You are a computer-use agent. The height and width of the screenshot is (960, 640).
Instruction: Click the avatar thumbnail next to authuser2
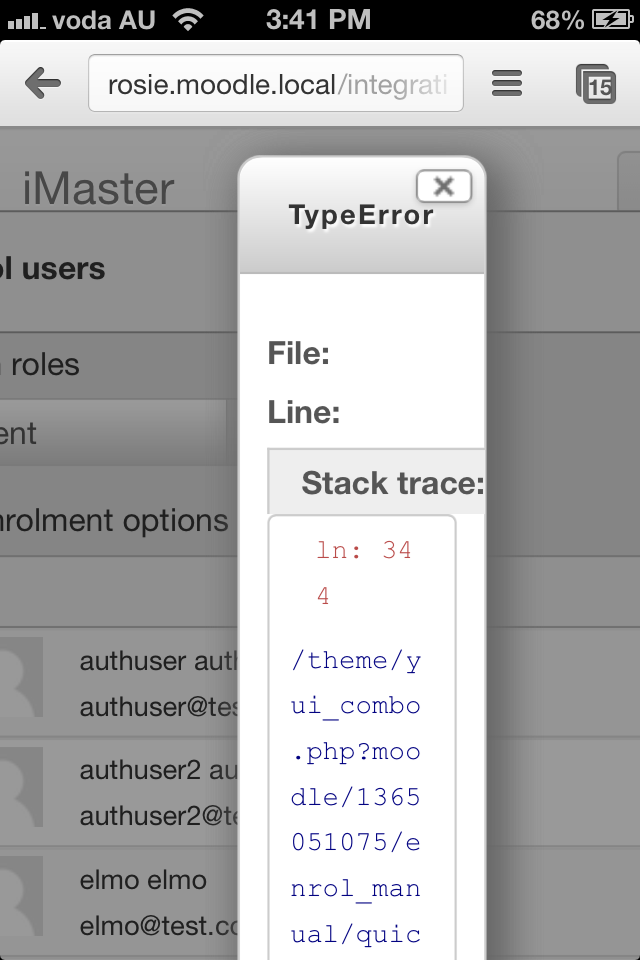pos(21,787)
